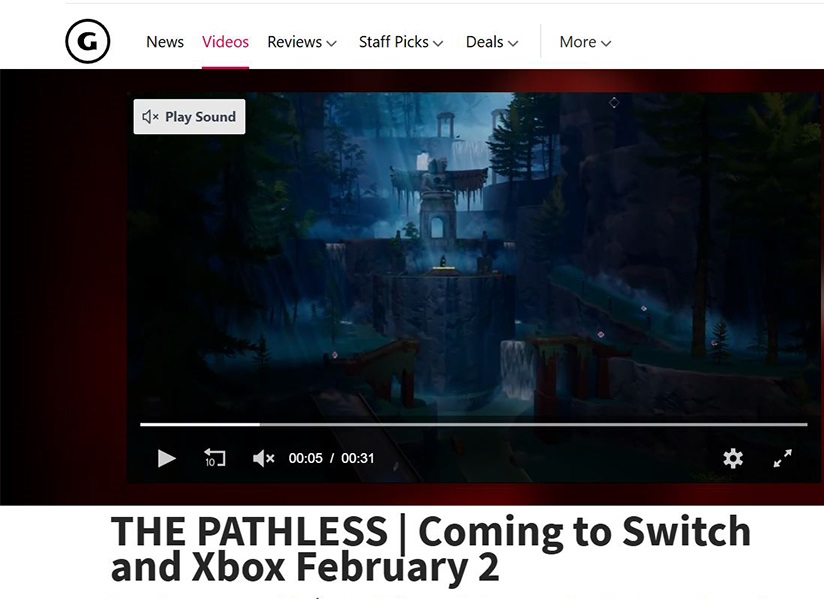Play the video

click(x=167, y=458)
